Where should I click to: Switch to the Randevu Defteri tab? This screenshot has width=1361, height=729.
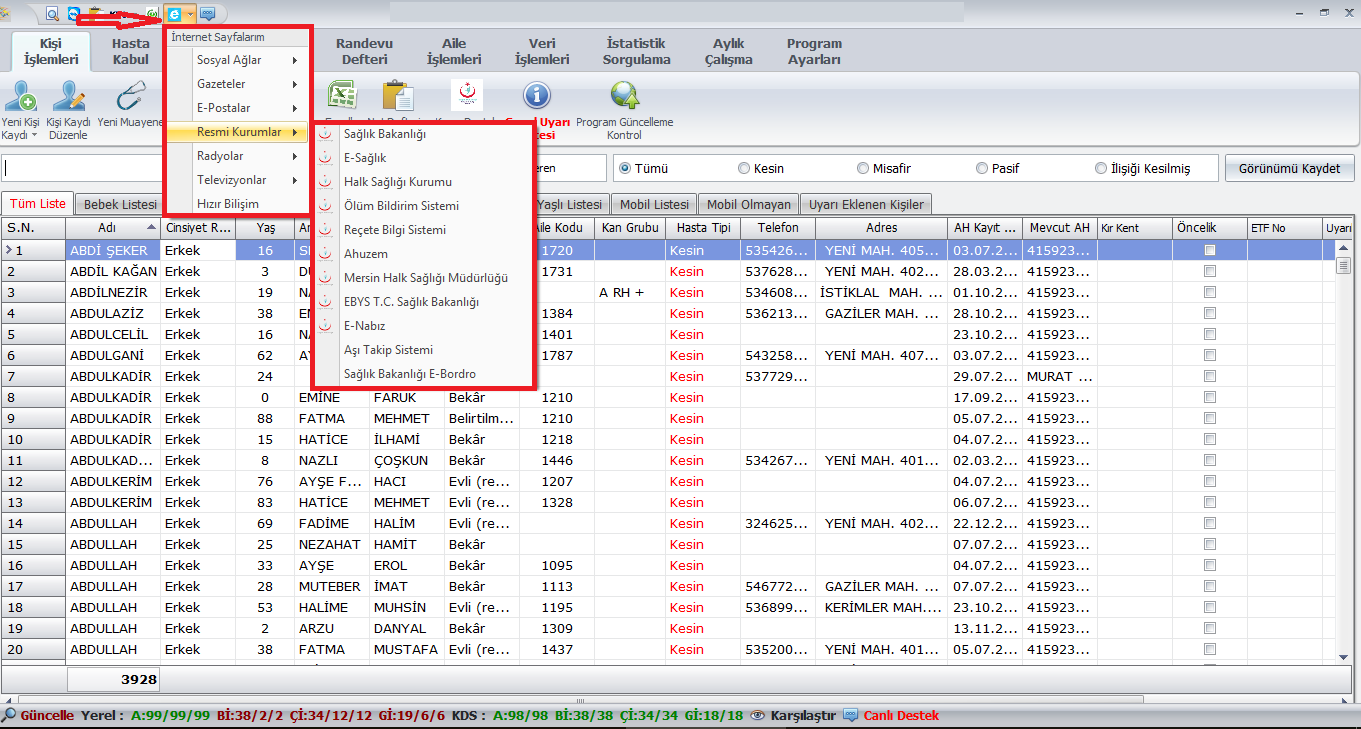tap(364, 52)
